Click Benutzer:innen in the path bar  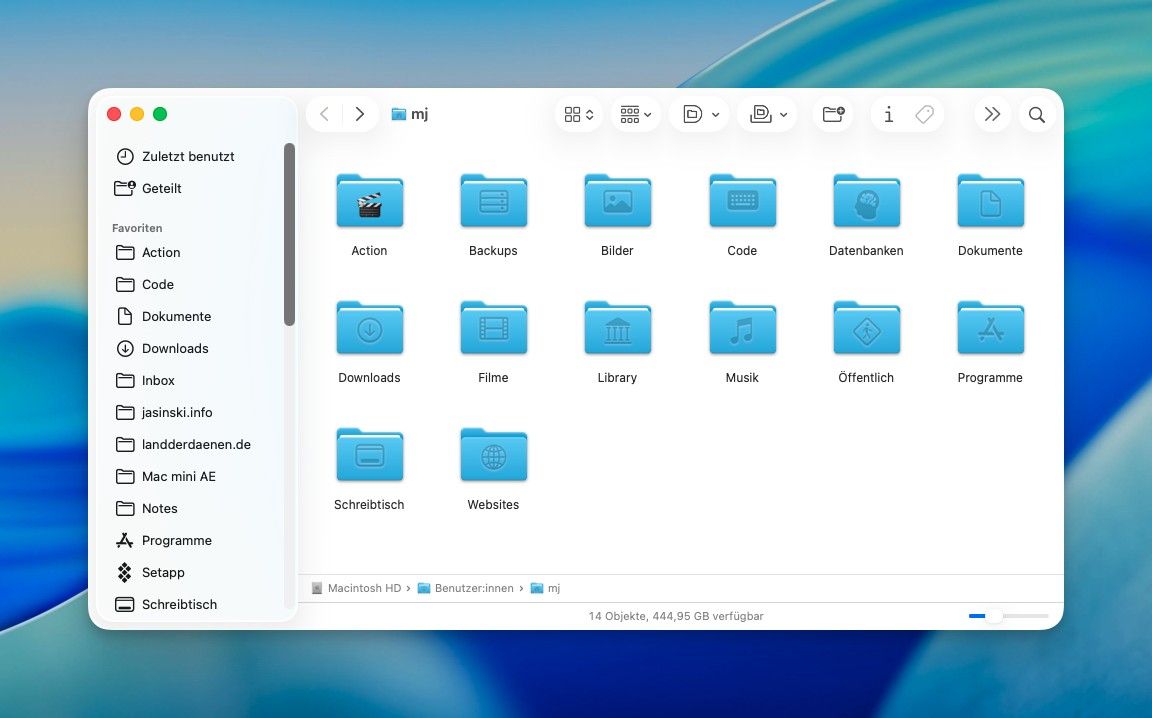coord(473,588)
